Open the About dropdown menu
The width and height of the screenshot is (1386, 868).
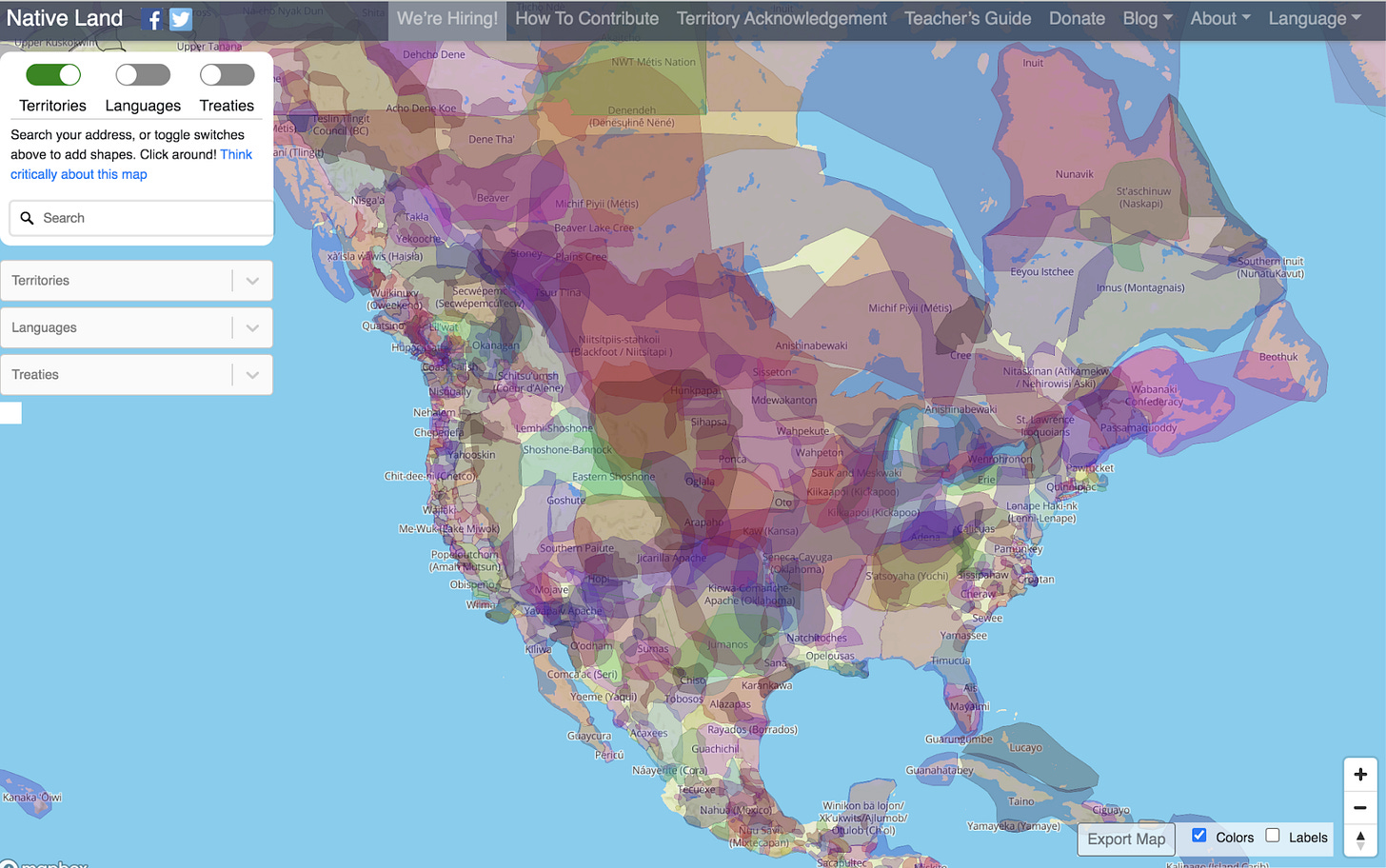[1220, 18]
